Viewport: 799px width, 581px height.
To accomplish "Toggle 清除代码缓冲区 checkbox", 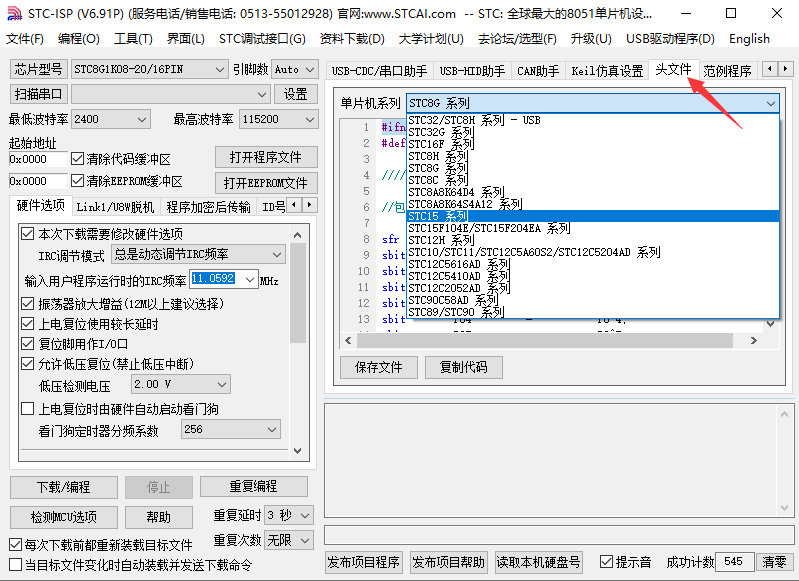I will (x=77, y=159).
